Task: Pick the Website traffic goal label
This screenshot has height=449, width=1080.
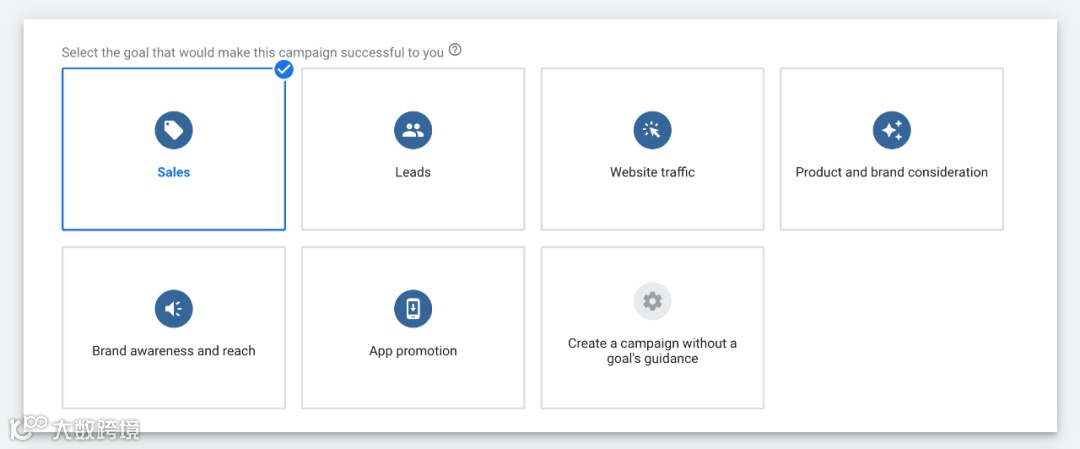Action: 652,172
